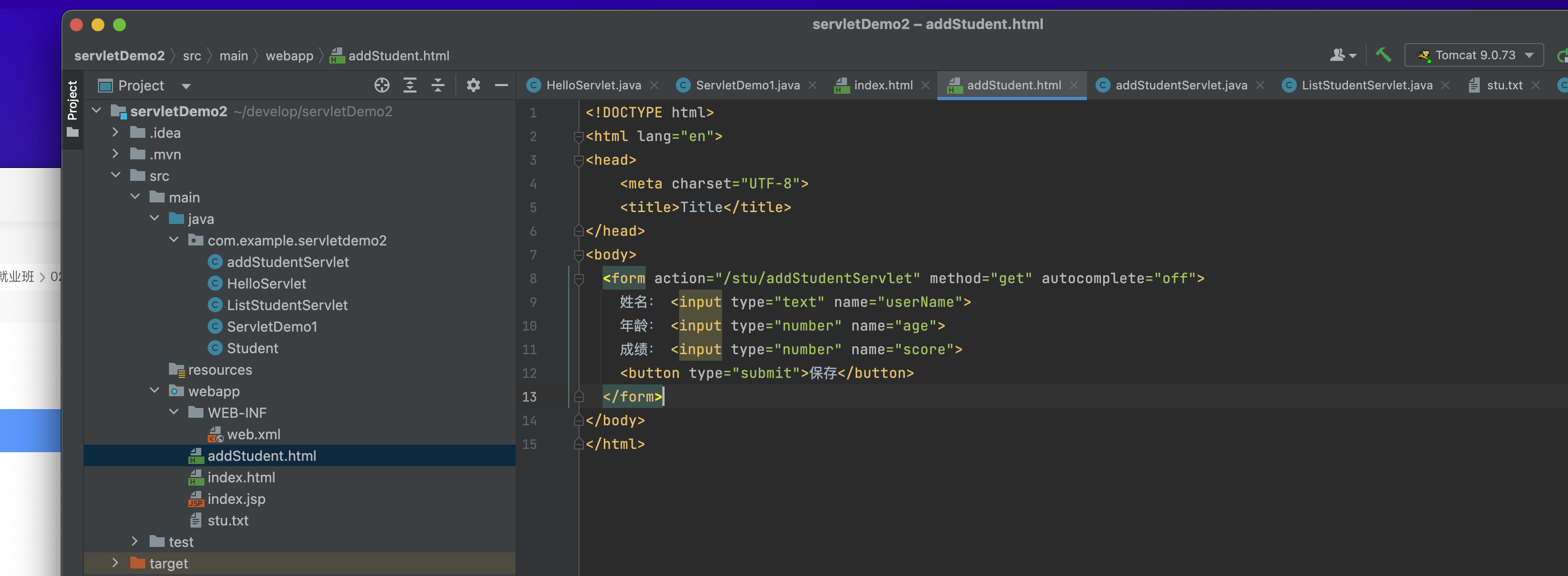Expand the test folder
The height and width of the screenshot is (576, 1568).
coord(135,542)
